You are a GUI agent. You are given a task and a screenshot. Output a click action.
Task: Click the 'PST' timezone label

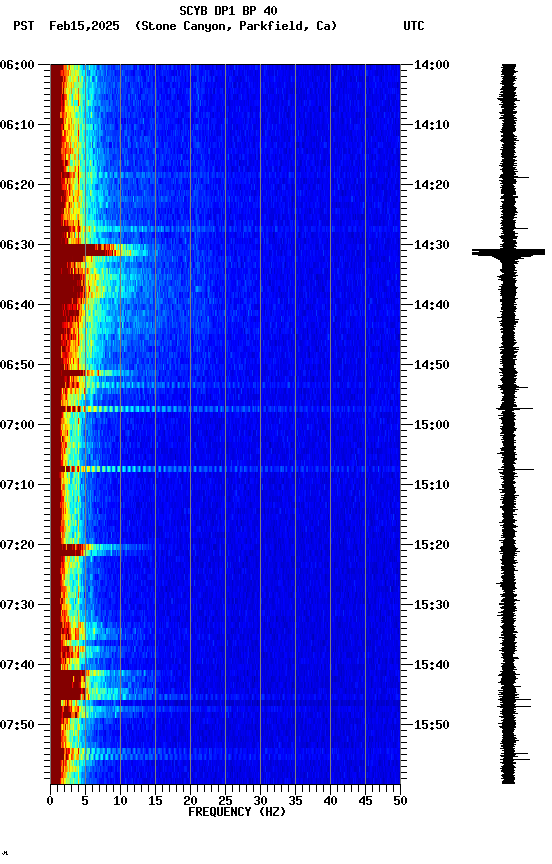point(24,26)
